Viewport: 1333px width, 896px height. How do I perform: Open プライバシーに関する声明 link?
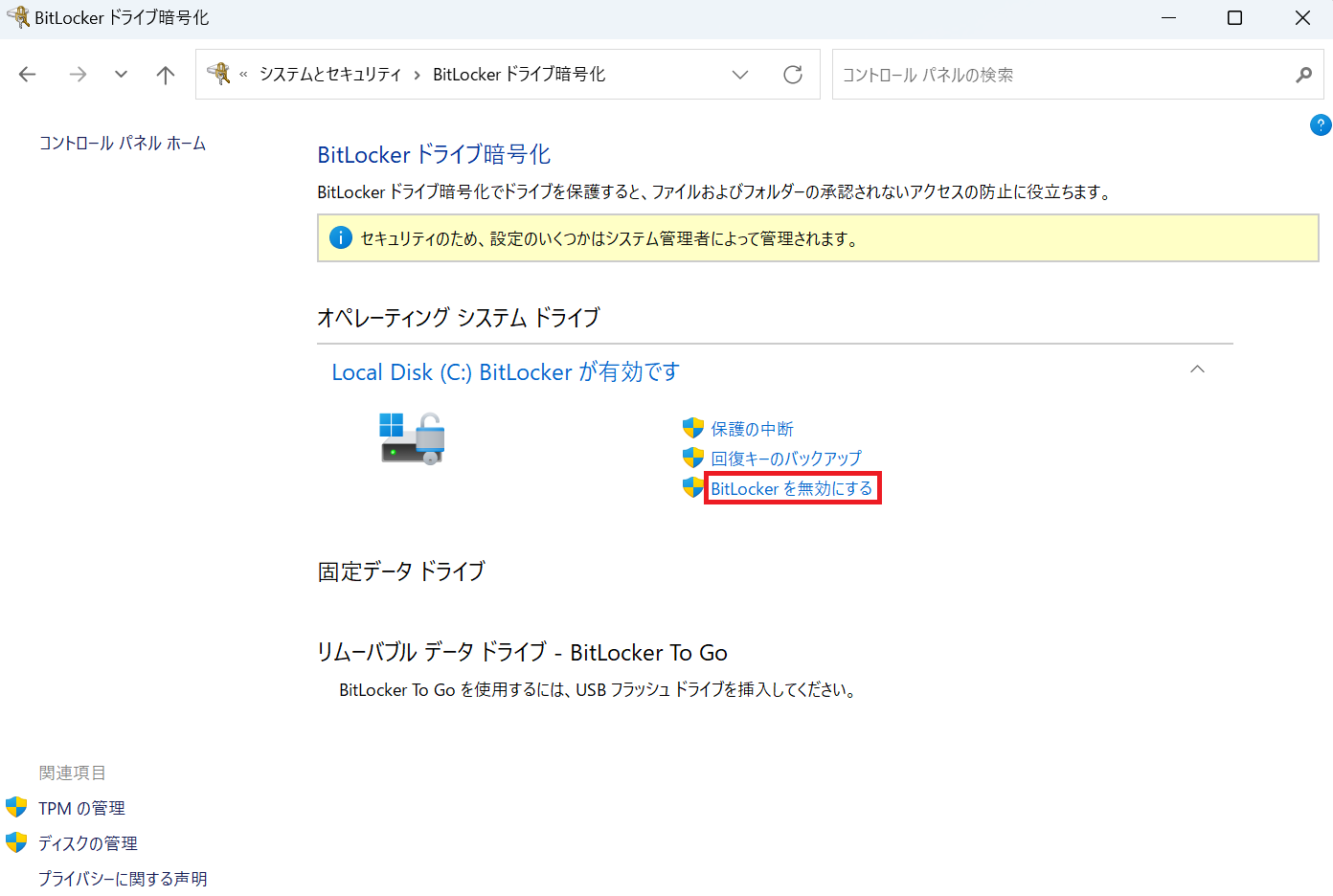[x=123, y=879]
